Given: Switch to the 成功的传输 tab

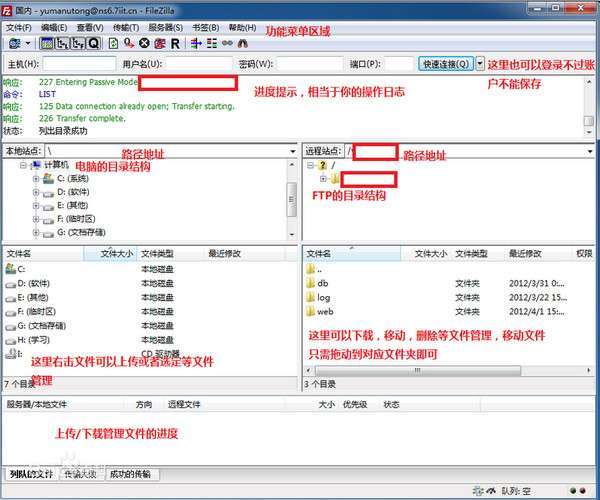Looking at the screenshot, I should coord(130,474).
